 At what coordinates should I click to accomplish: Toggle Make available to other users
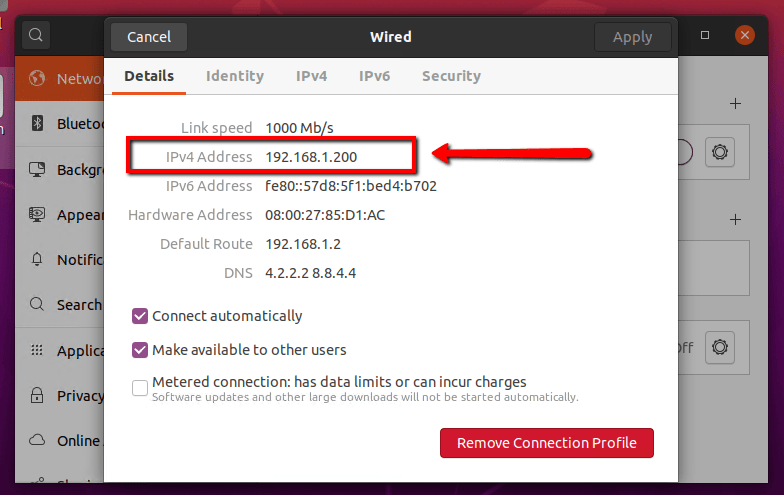pos(140,350)
